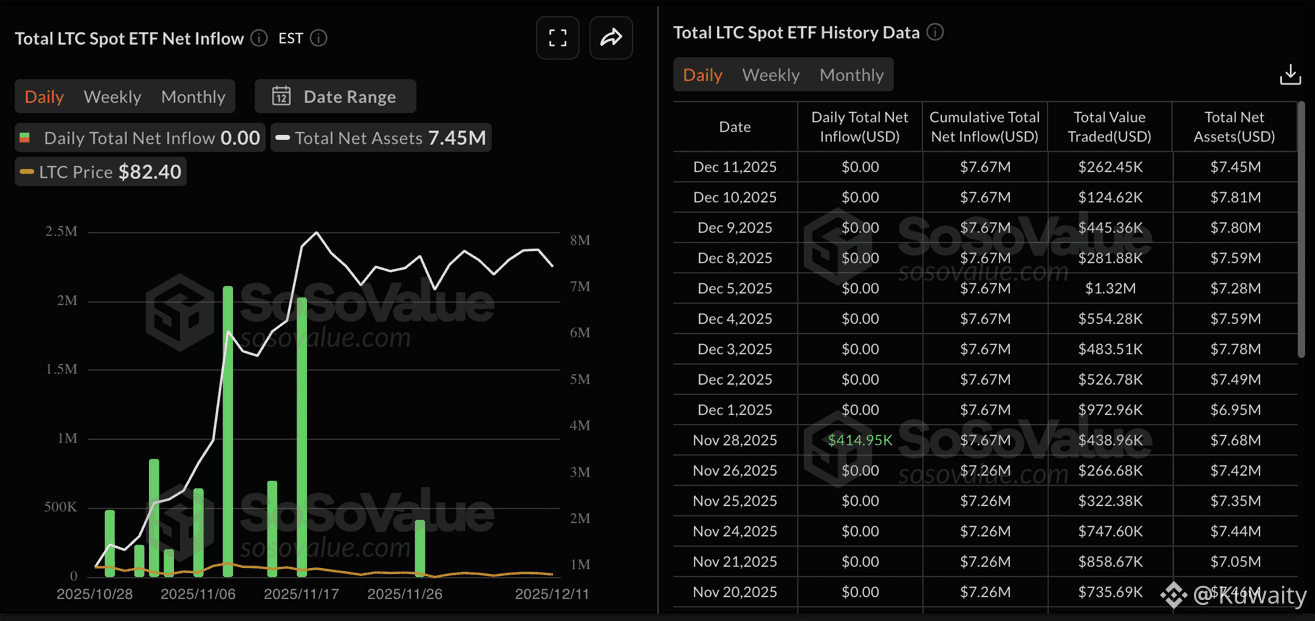1315x621 pixels.
Task: Click the calendar icon in Date Range
Action: [281, 97]
